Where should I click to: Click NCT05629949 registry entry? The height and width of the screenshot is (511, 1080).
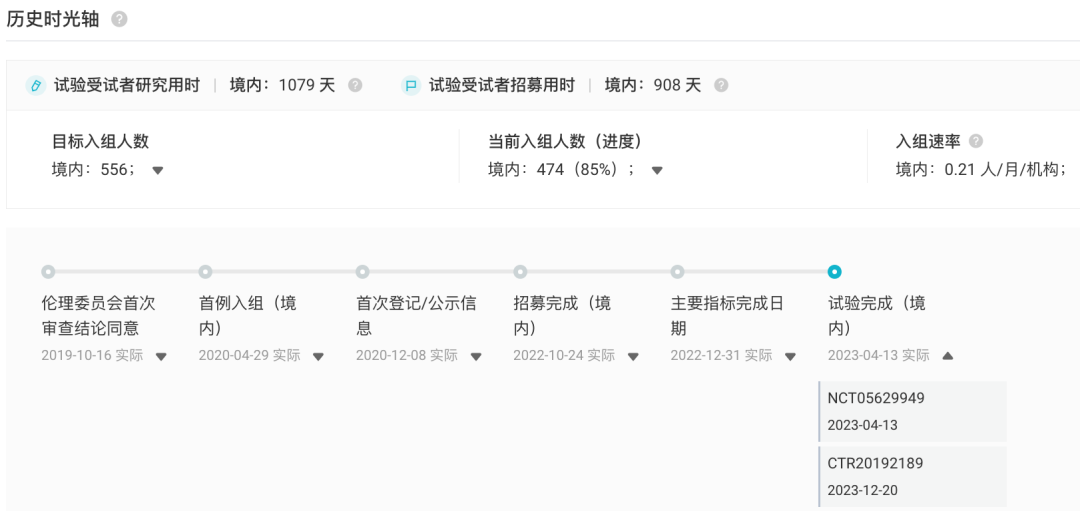pos(913,411)
